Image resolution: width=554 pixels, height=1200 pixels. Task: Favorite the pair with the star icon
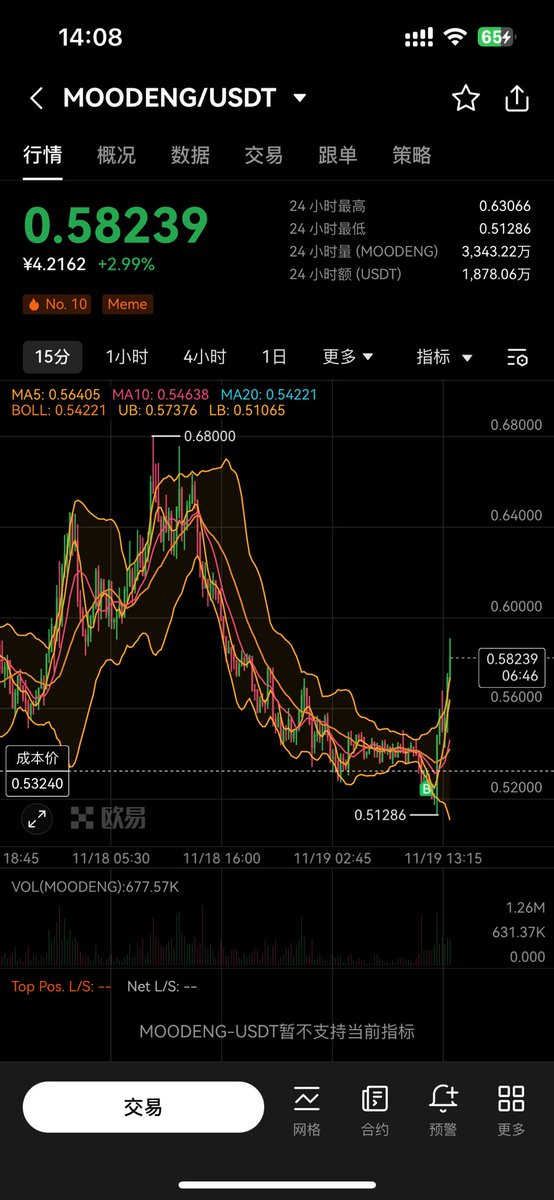pos(465,98)
